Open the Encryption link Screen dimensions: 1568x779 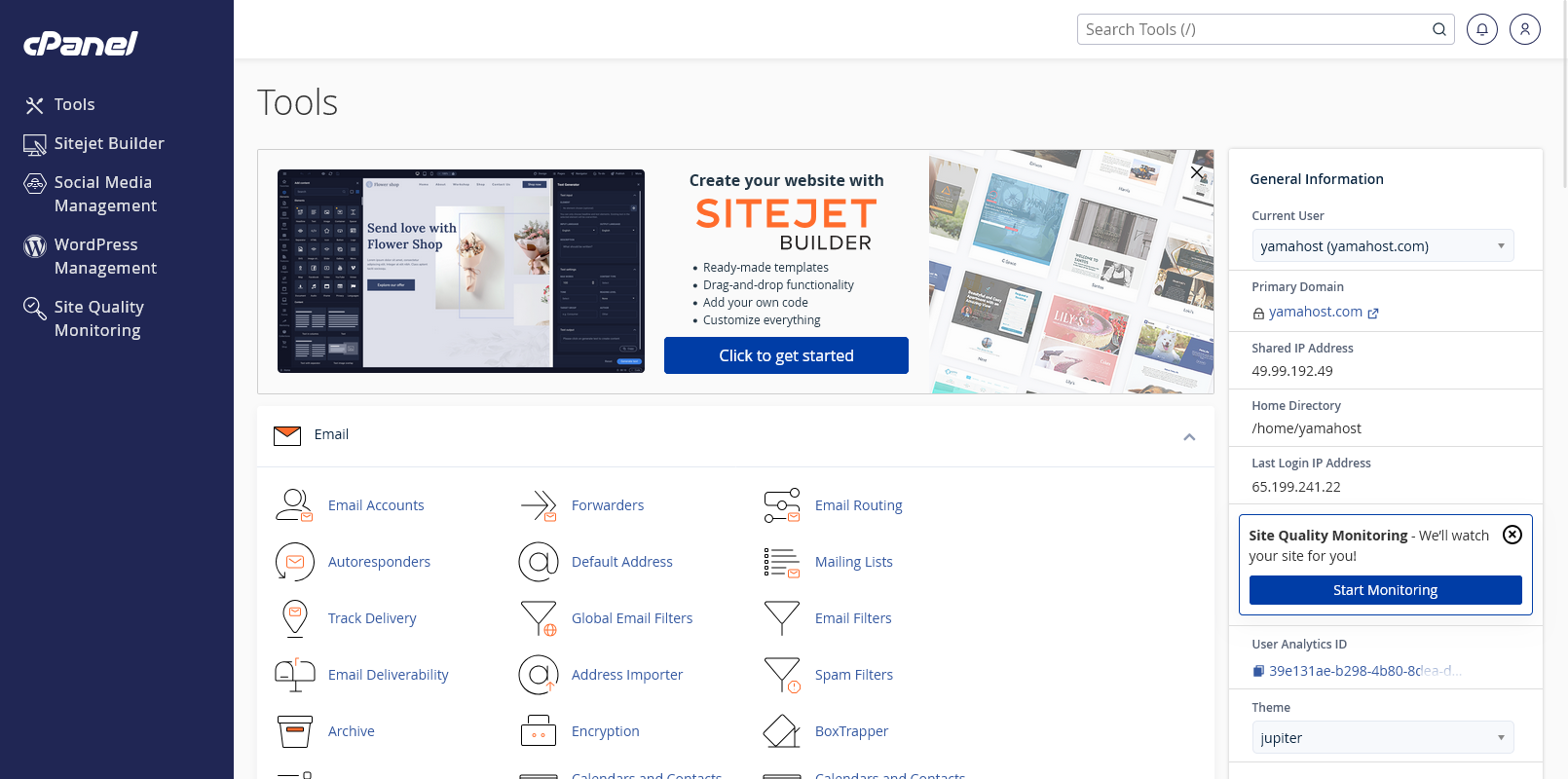click(x=606, y=731)
